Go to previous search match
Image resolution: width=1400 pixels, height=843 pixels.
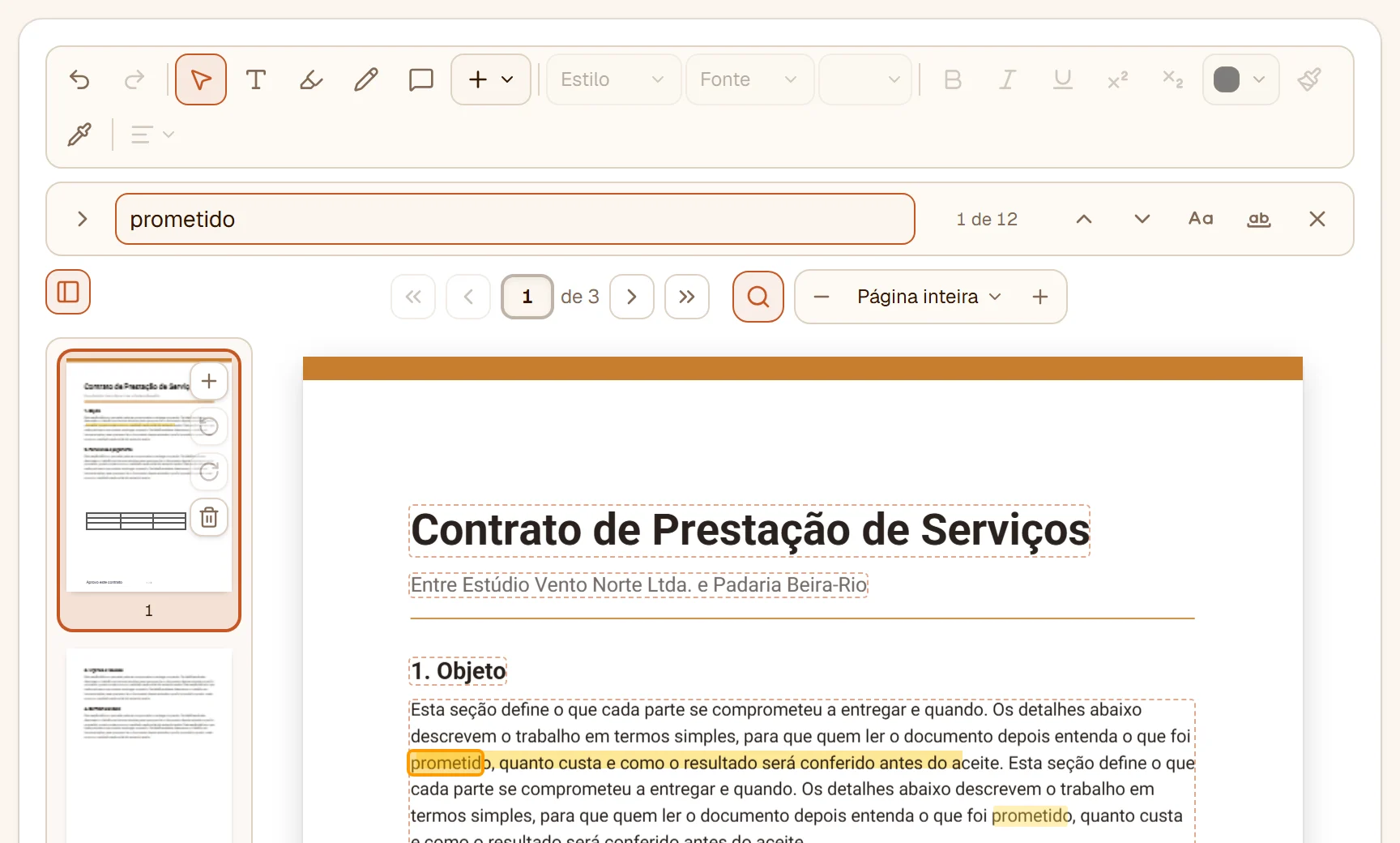point(1084,219)
